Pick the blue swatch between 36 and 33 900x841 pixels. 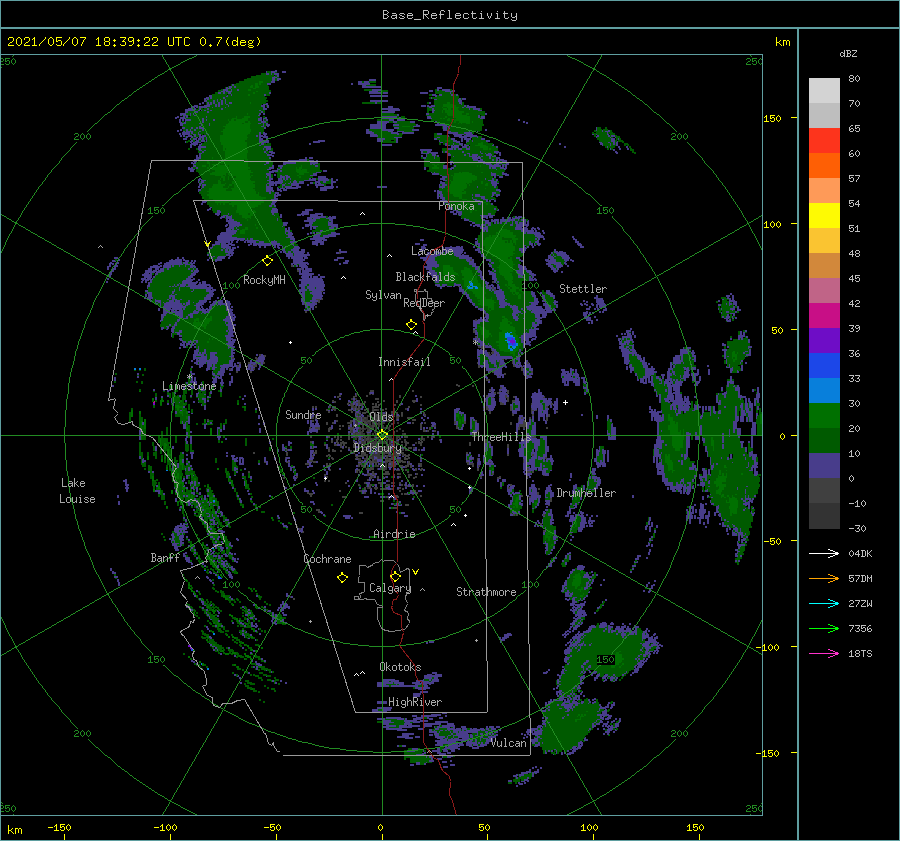click(x=824, y=366)
